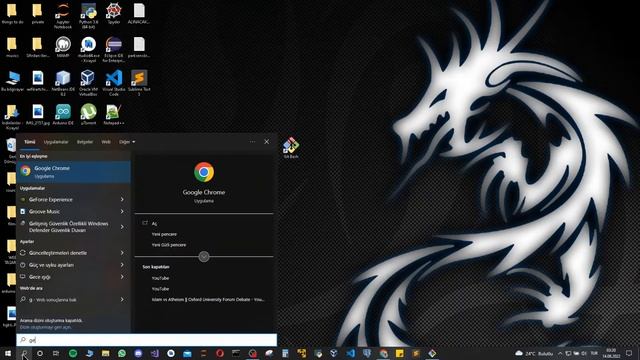The image size is (640, 360).
Task: Open Spotify from the taskbar
Action: coord(73,353)
